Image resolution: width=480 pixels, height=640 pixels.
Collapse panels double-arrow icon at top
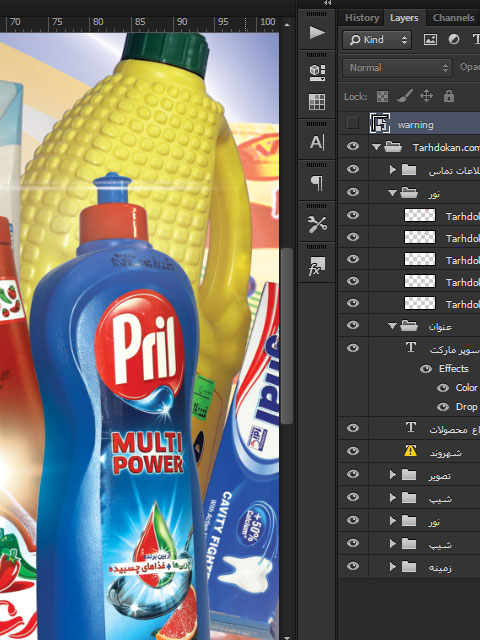pyautogui.click(x=327, y=3)
